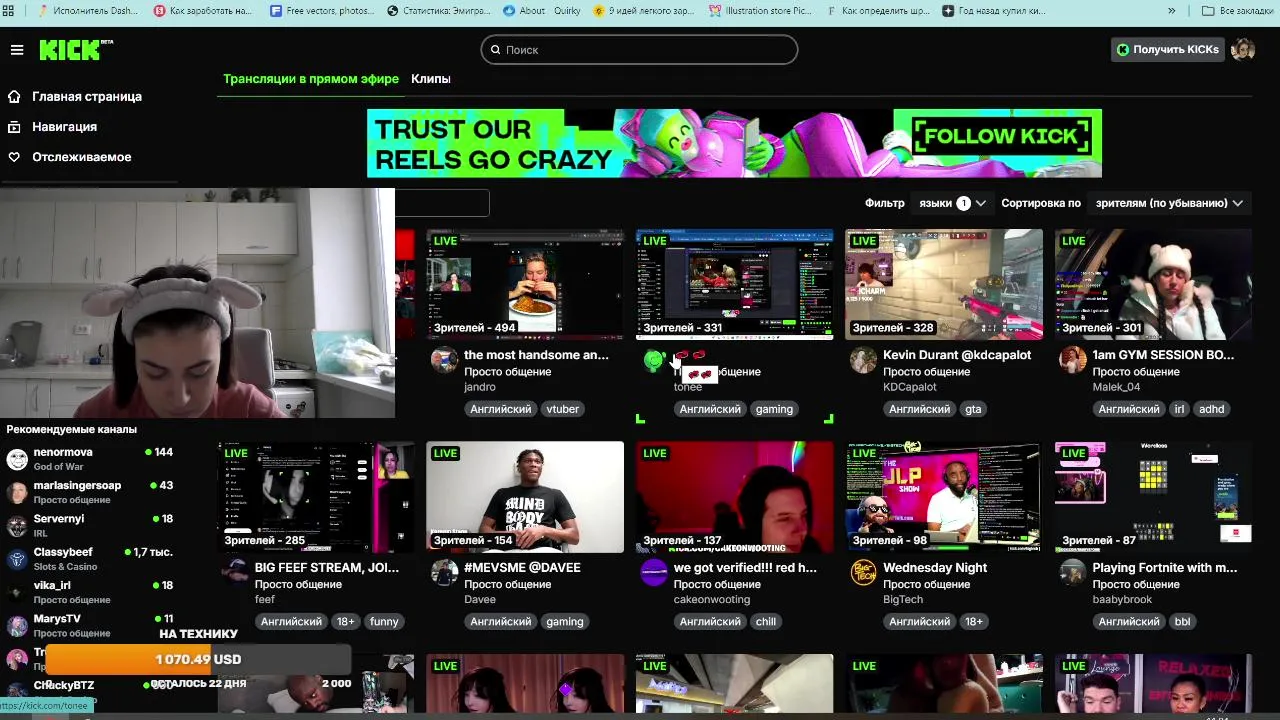Open the hamburger menu icon
1280x720 pixels.
[x=17, y=50]
